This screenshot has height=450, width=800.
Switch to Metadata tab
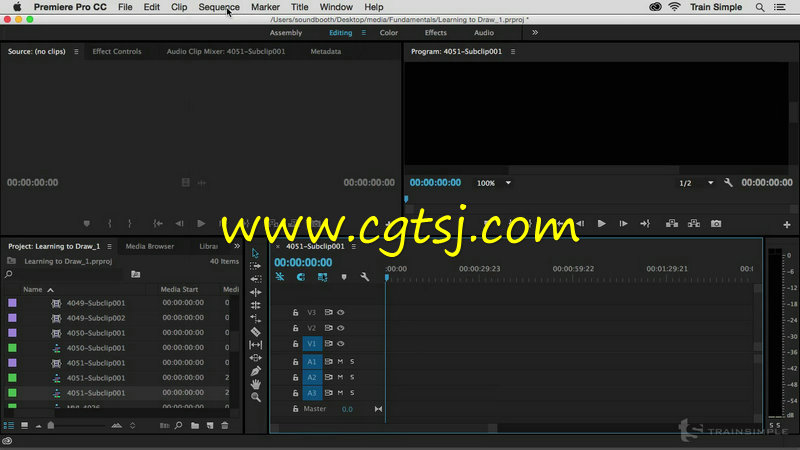click(x=326, y=52)
